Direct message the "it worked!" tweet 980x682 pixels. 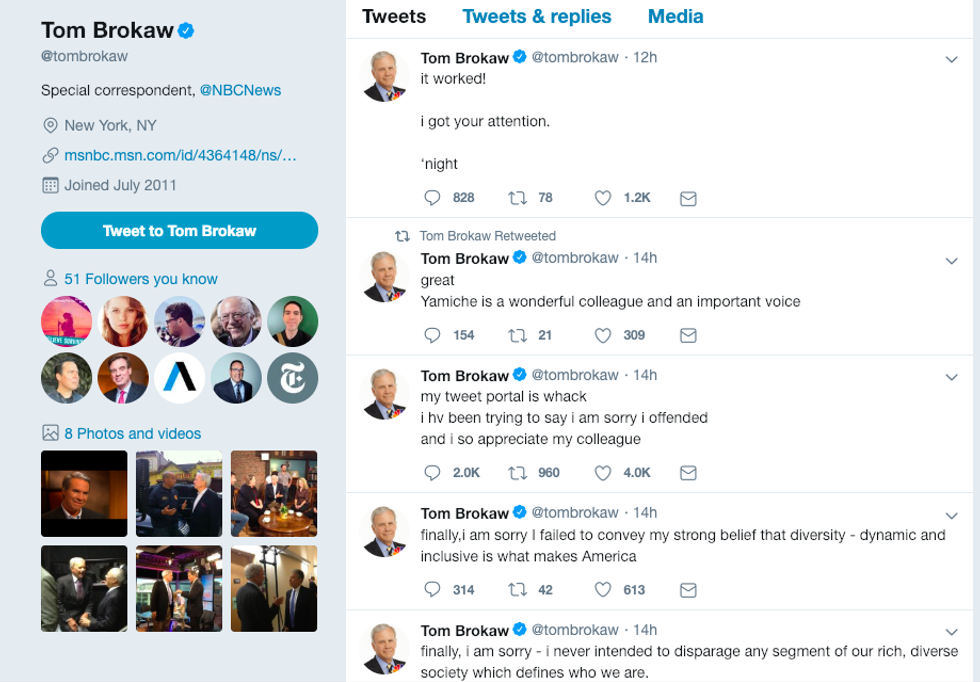tap(688, 198)
